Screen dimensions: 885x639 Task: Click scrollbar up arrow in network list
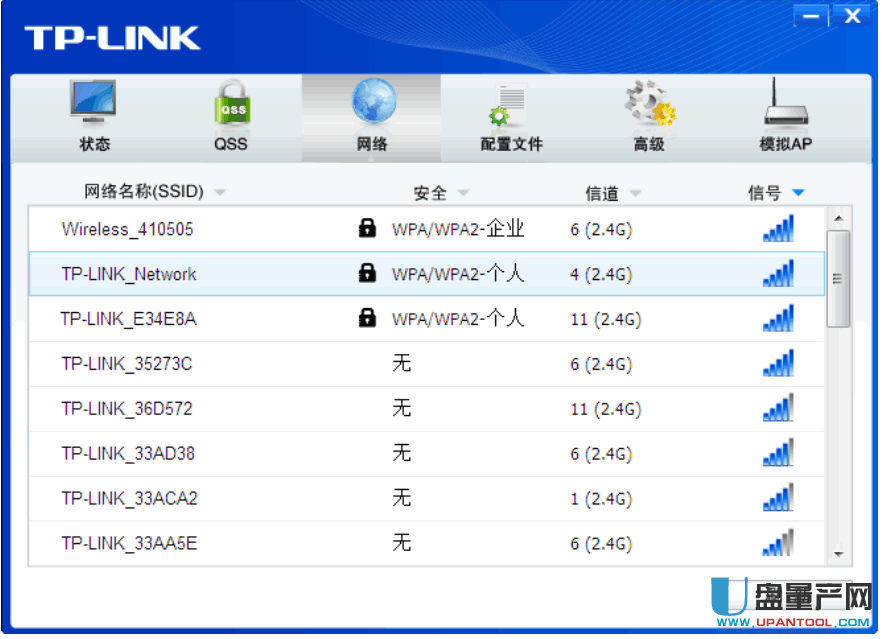pyautogui.click(x=839, y=218)
